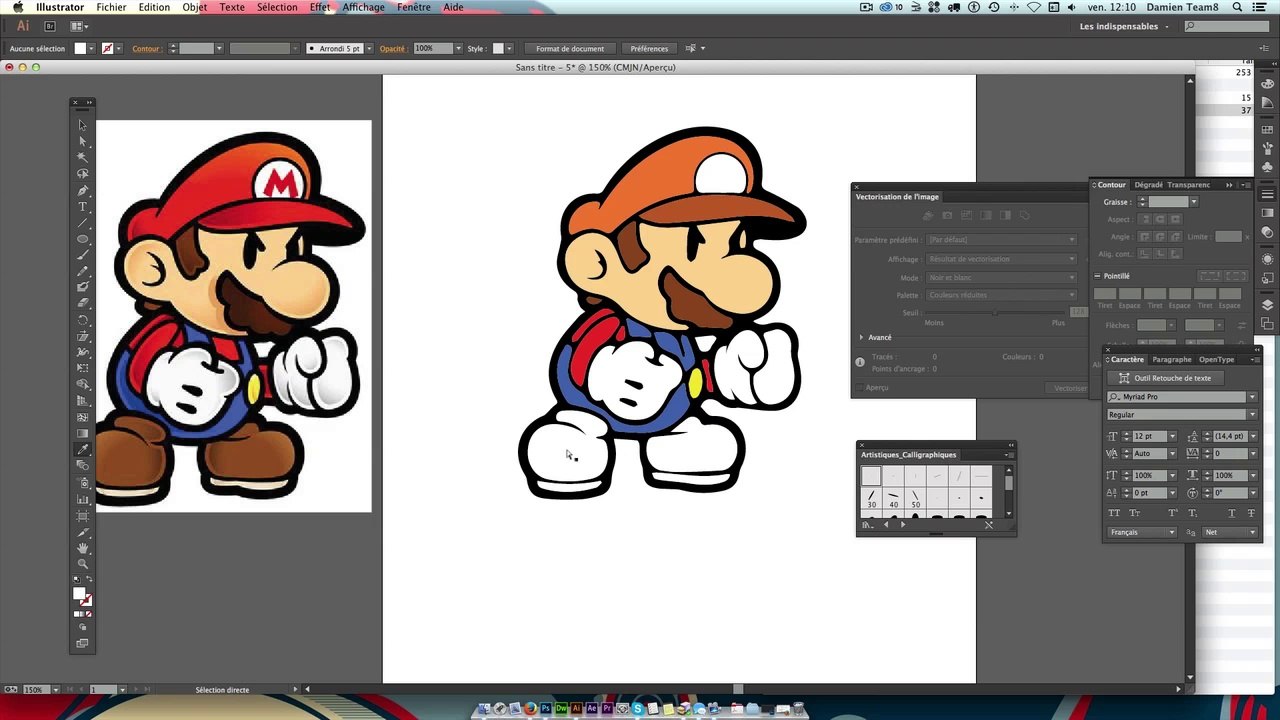Open the Effet menu

pos(320,7)
